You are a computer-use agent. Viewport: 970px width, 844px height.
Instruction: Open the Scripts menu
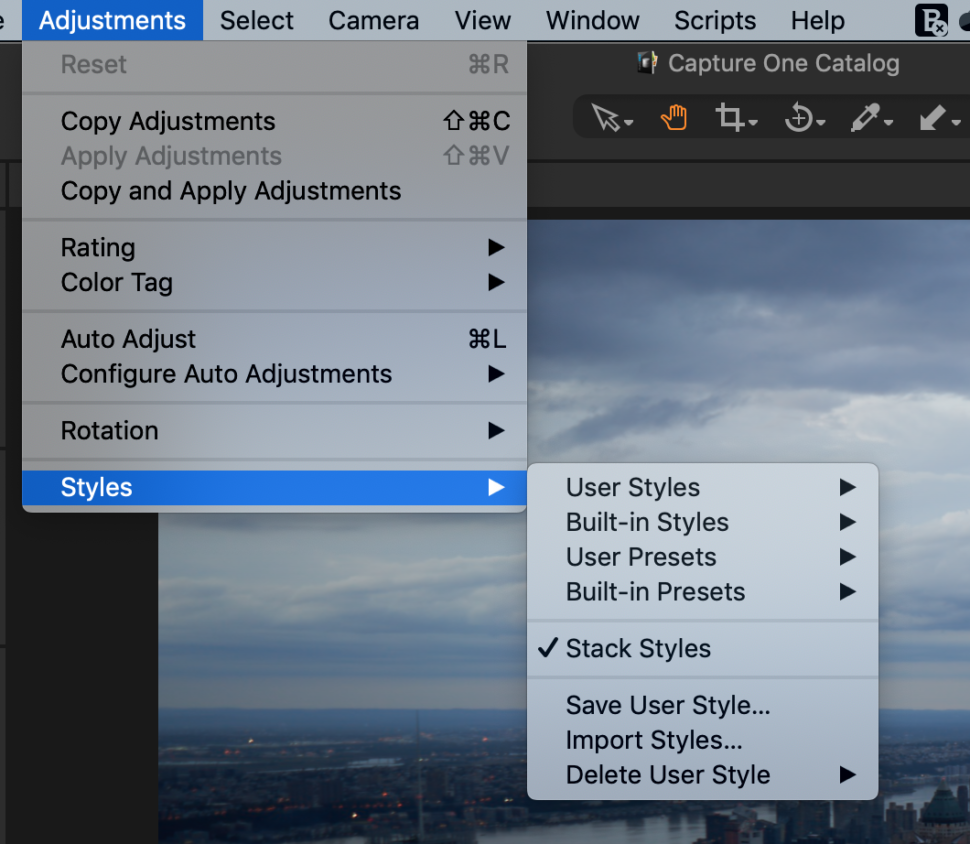point(714,20)
